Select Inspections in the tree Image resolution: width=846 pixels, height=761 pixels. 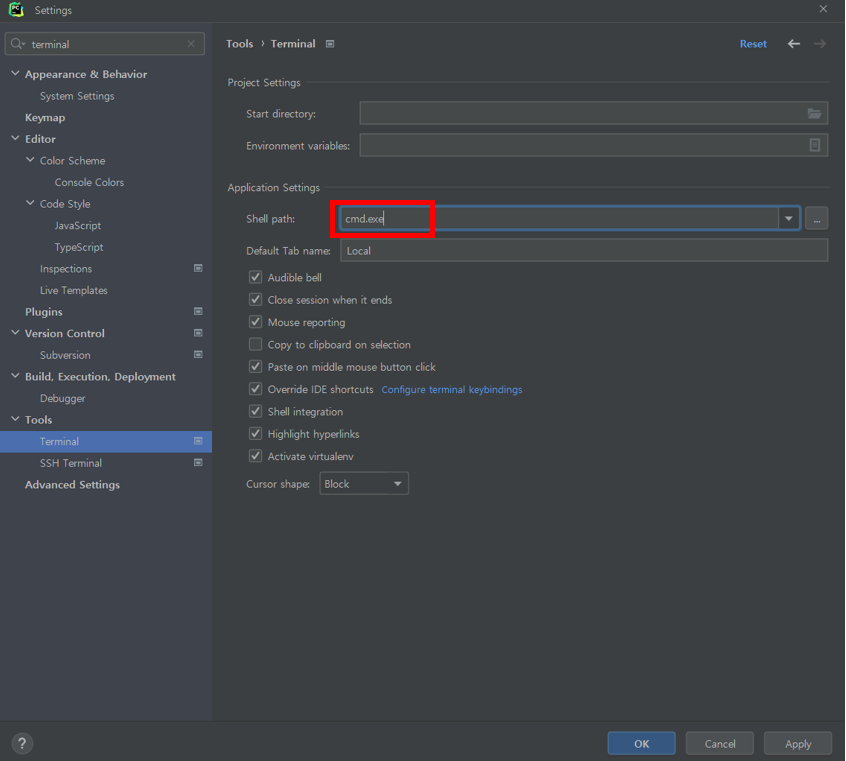coord(66,268)
